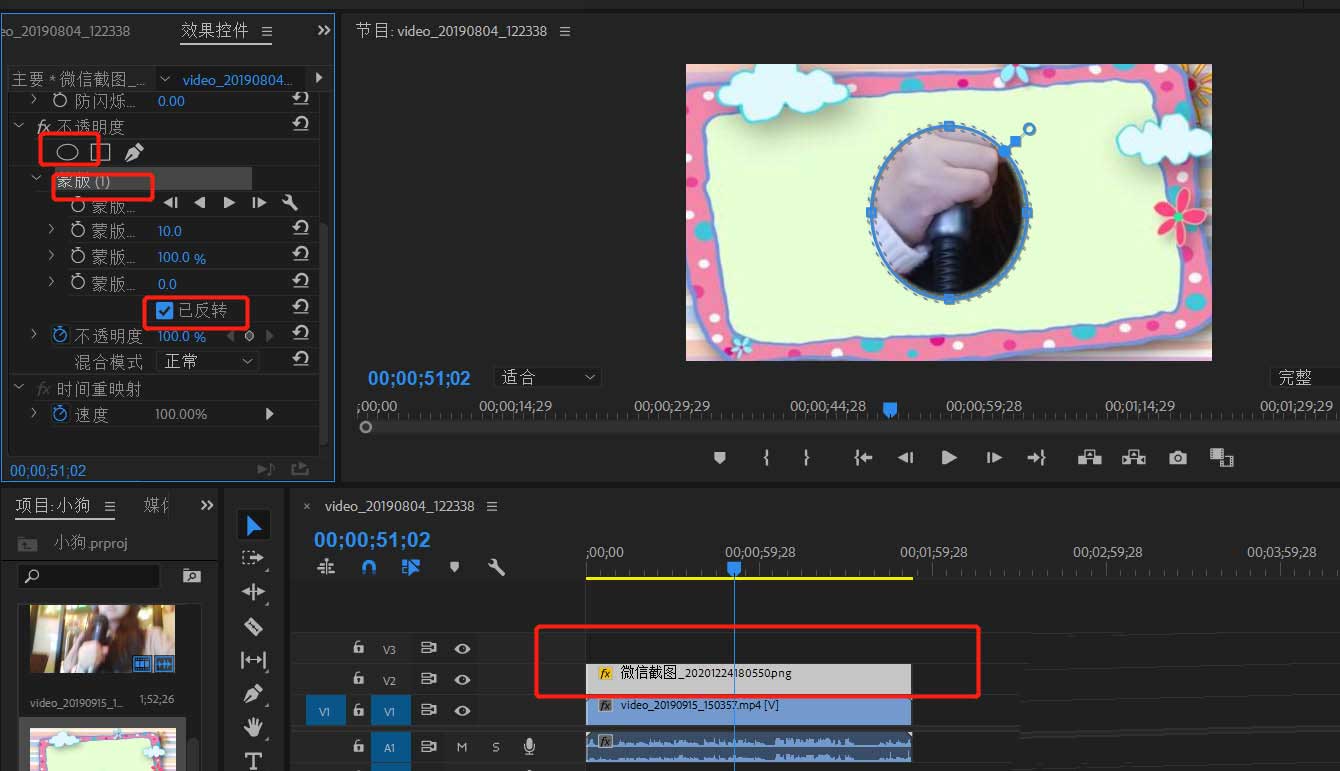Hide the V2 track with eye icon
The height and width of the screenshot is (771, 1340).
pyautogui.click(x=462, y=679)
